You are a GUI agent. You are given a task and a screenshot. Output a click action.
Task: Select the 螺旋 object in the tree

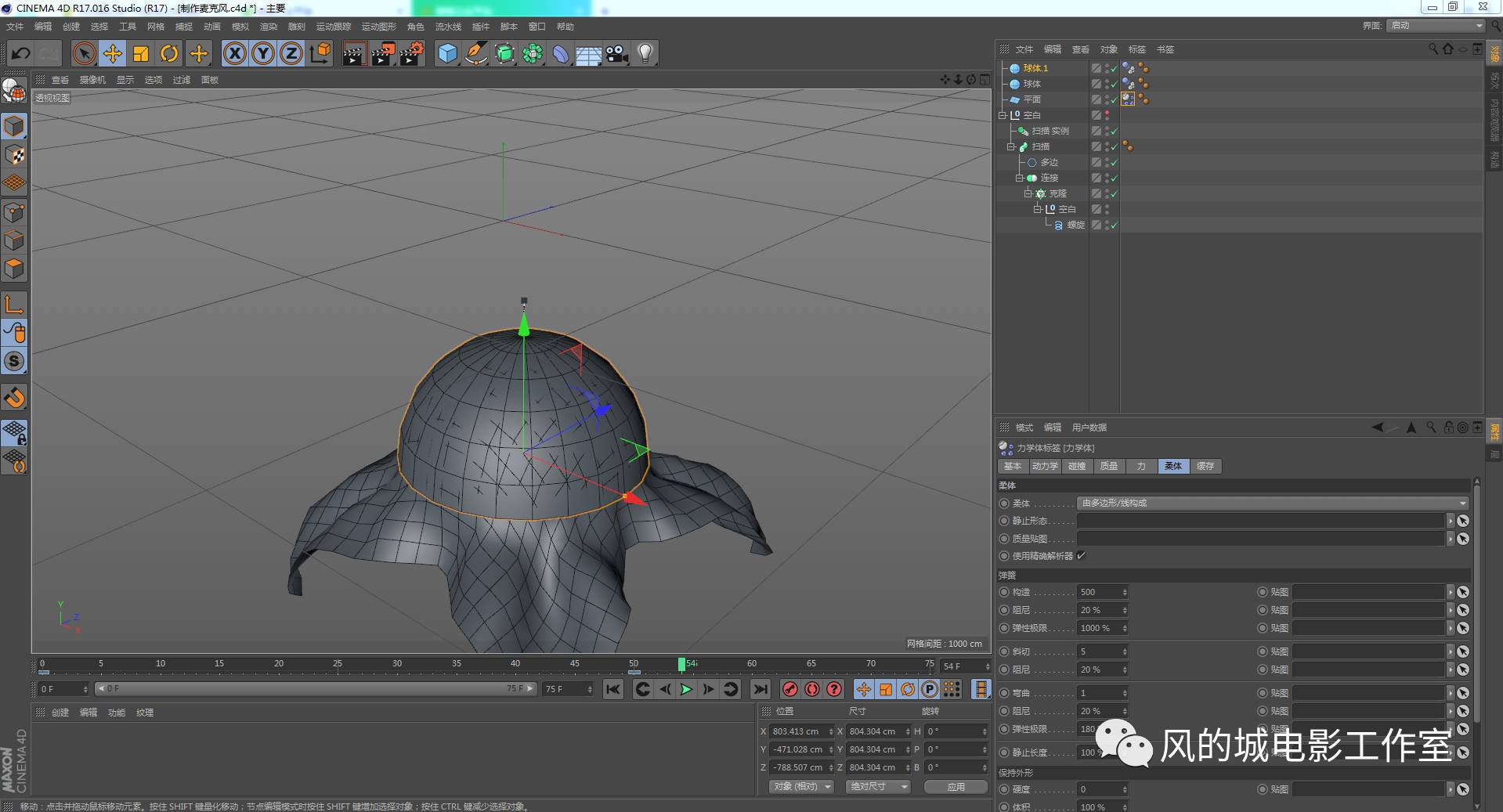pos(1075,225)
